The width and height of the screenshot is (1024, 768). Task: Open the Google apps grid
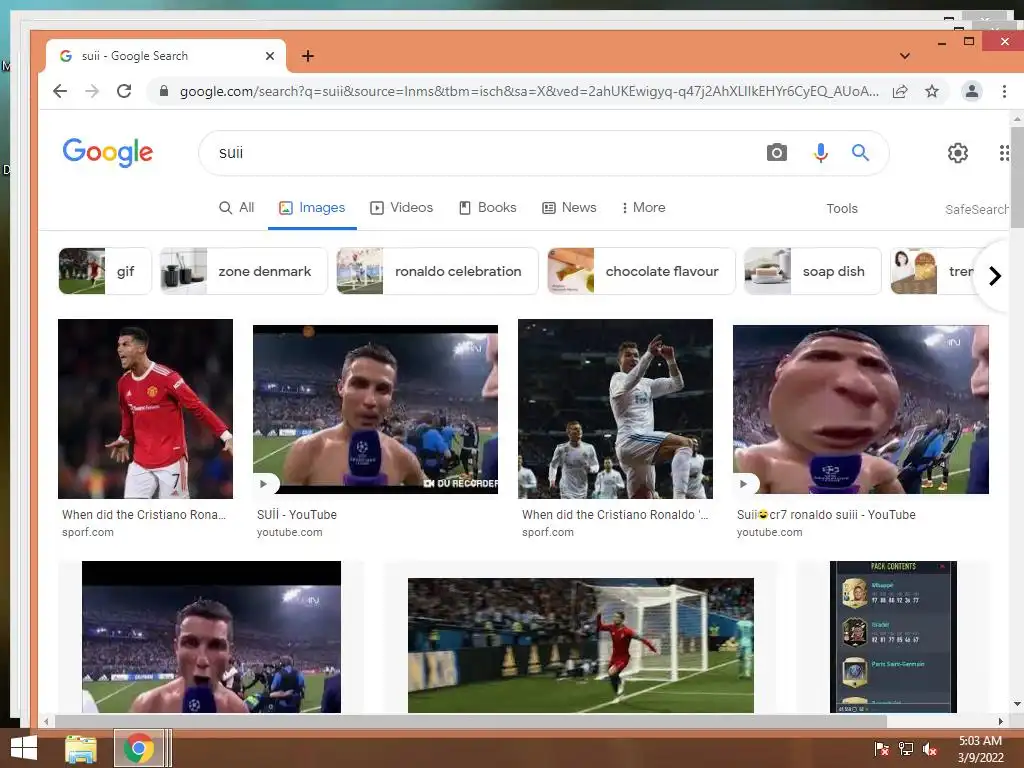tap(1004, 153)
